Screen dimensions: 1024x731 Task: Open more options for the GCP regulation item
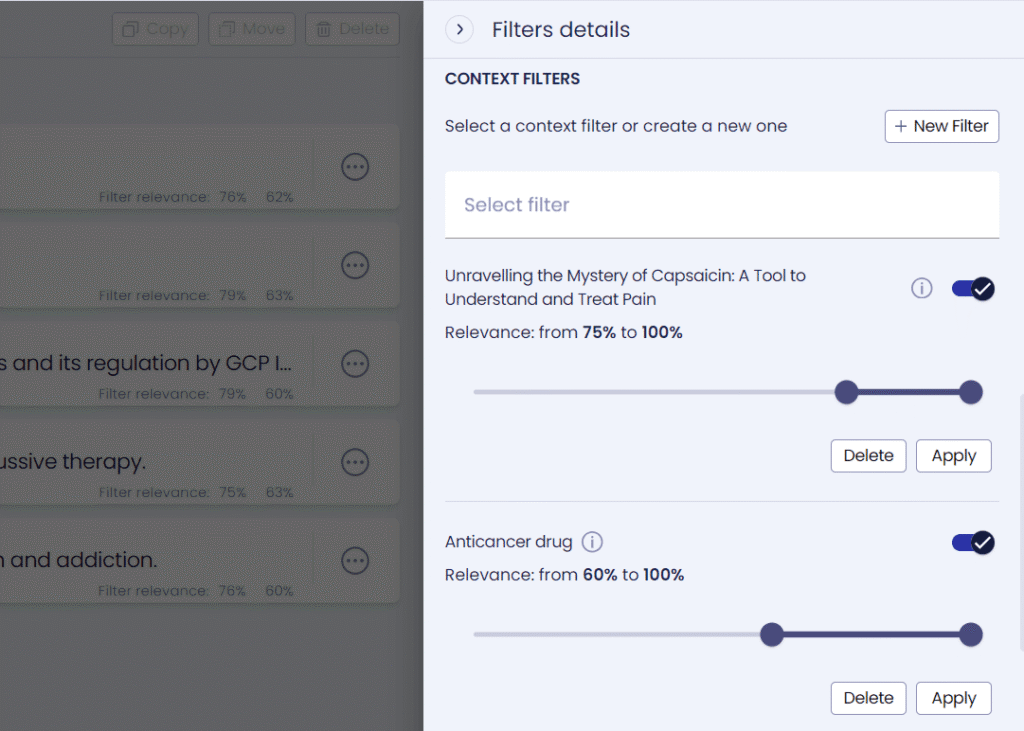coord(355,364)
